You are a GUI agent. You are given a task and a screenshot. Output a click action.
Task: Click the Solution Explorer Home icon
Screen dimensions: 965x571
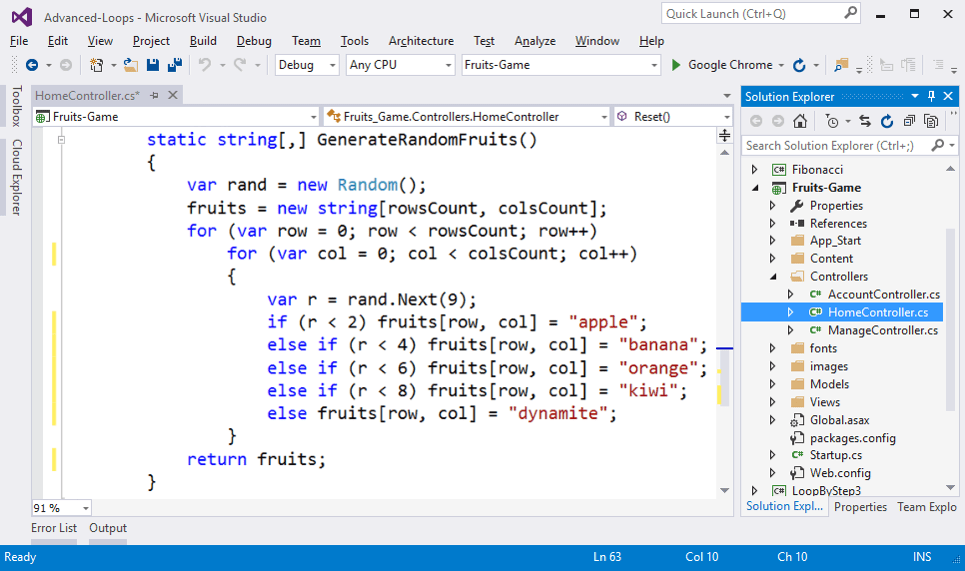800,121
